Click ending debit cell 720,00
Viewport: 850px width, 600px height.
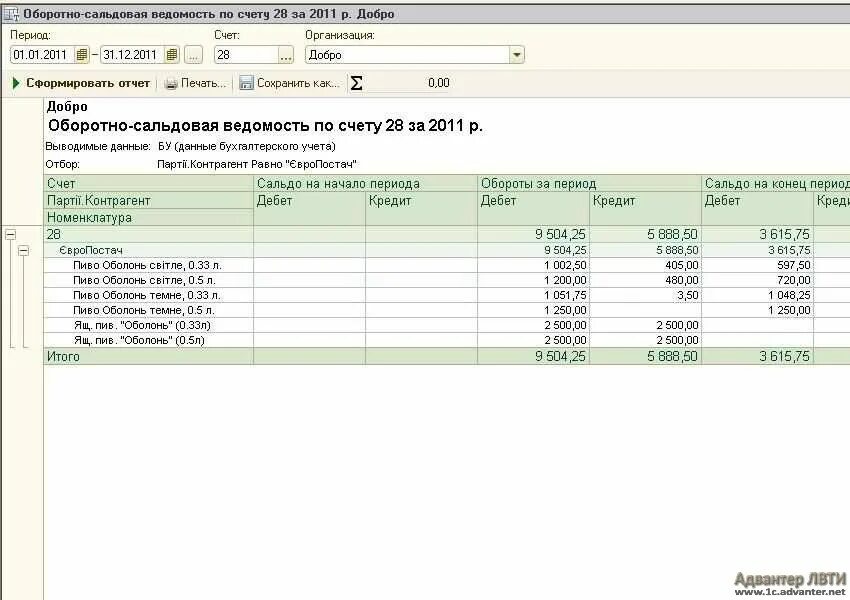coord(758,280)
